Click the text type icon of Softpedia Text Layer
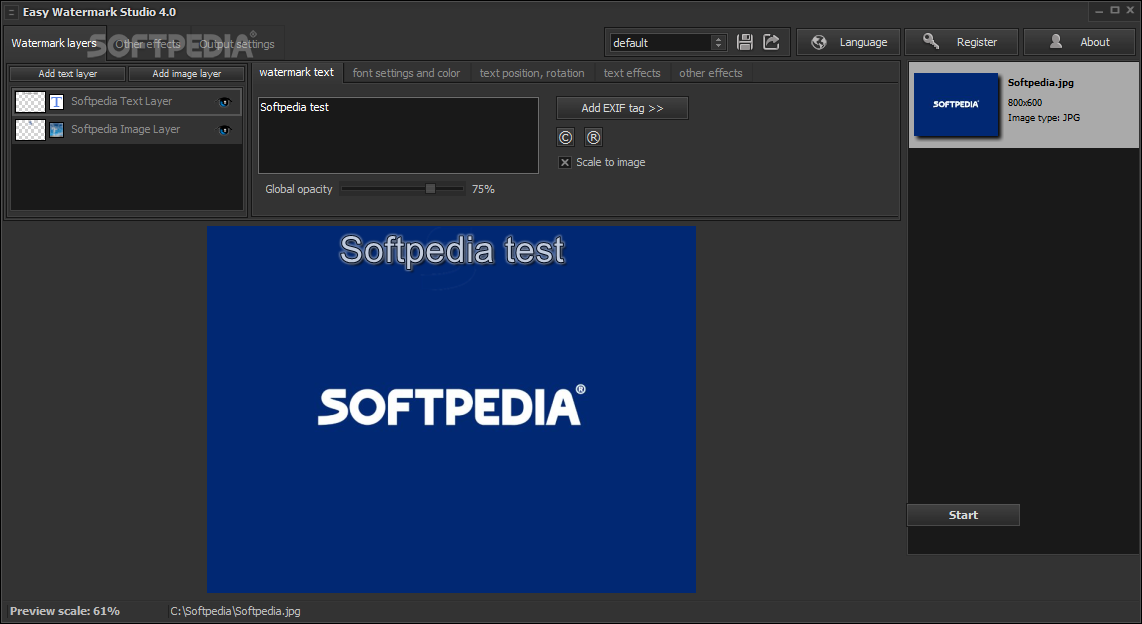This screenshot has width=1142, height=624. pyautogui.click(x=57, y=102)
